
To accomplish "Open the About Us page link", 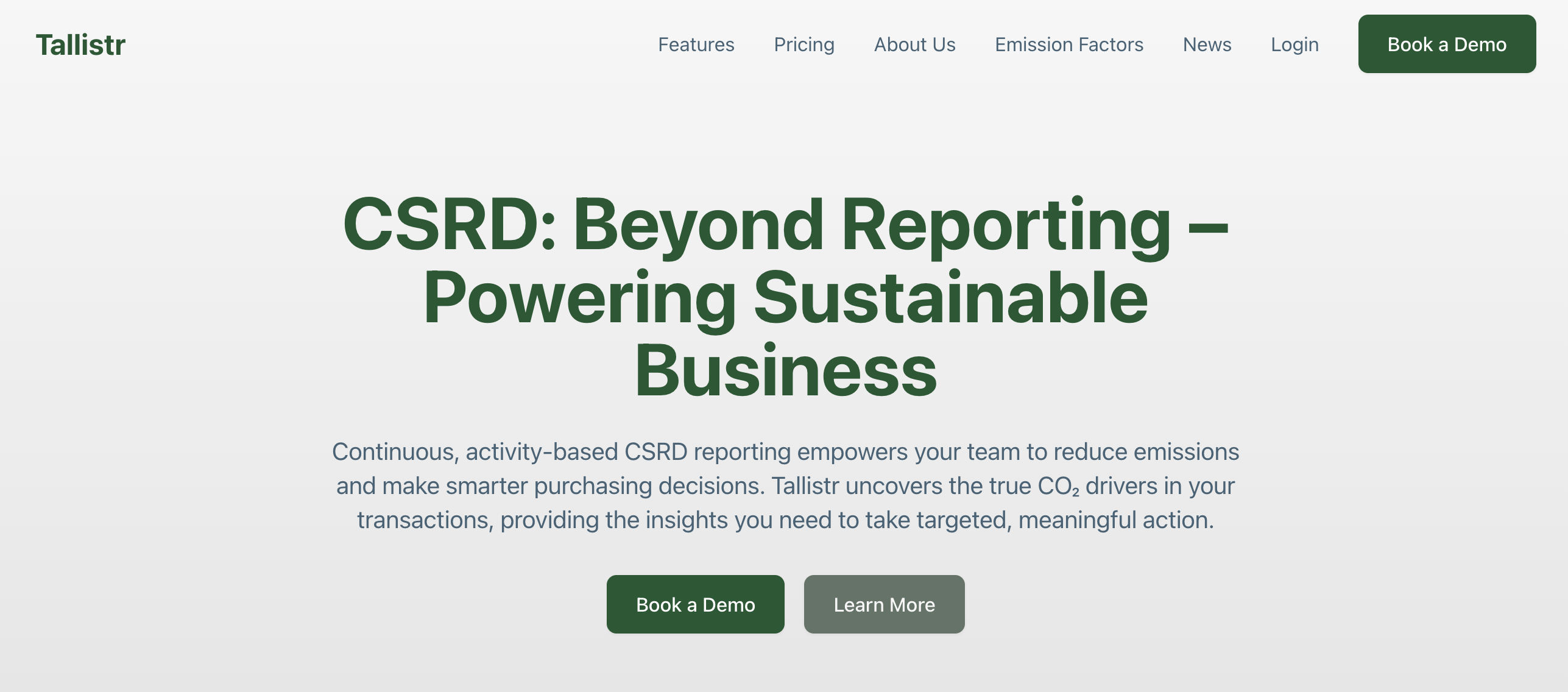I will pyautogui.click(x=914, y=44).
